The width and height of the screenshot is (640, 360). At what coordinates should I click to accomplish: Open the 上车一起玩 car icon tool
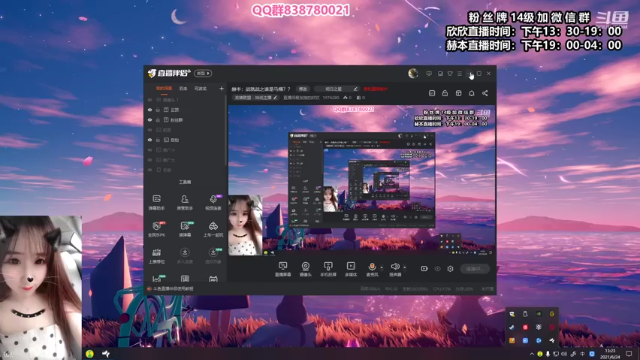213,229
